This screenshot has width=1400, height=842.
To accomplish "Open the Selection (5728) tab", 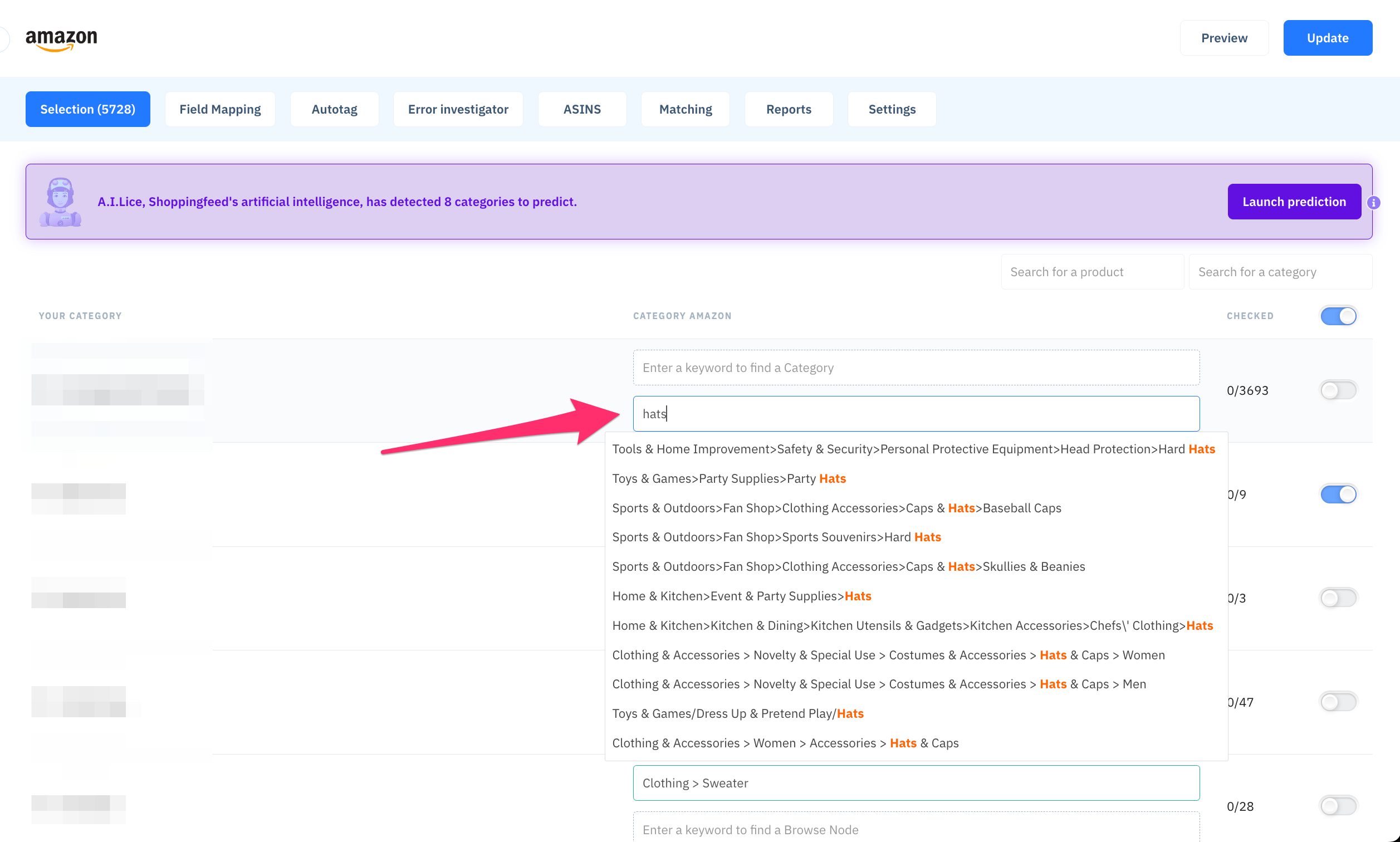I will [88, 109].
